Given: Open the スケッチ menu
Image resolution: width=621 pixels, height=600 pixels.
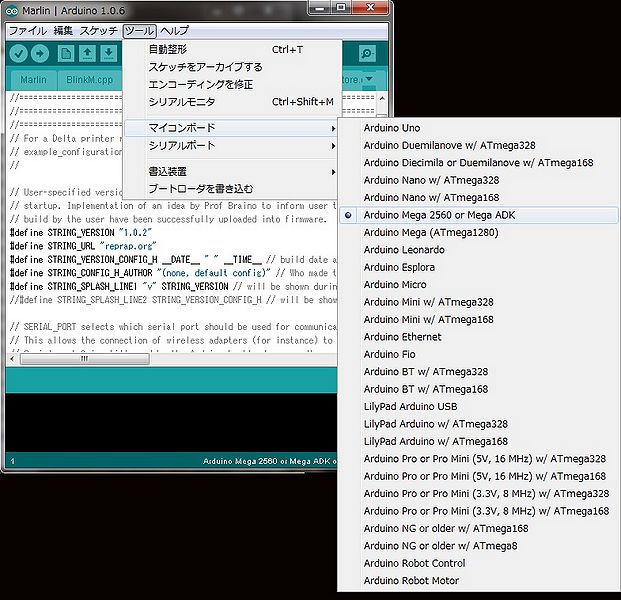Looking at the screenshot, I should pos(99,30).
